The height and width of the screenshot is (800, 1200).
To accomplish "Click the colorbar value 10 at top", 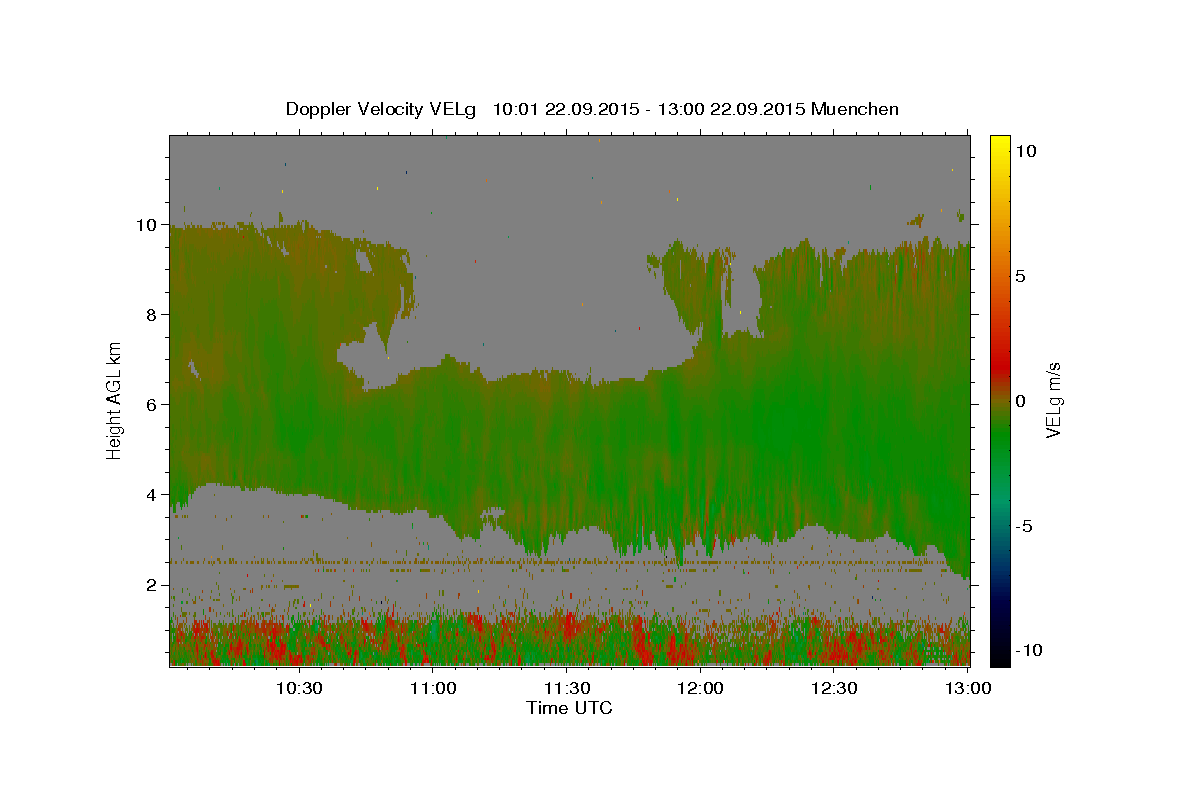I will click(x=1025, y=151).
